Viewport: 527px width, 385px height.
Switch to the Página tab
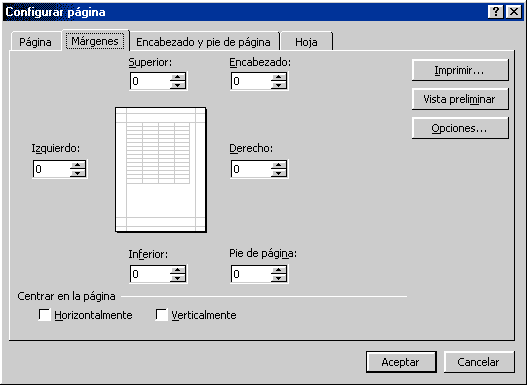(x=36, y=42)
